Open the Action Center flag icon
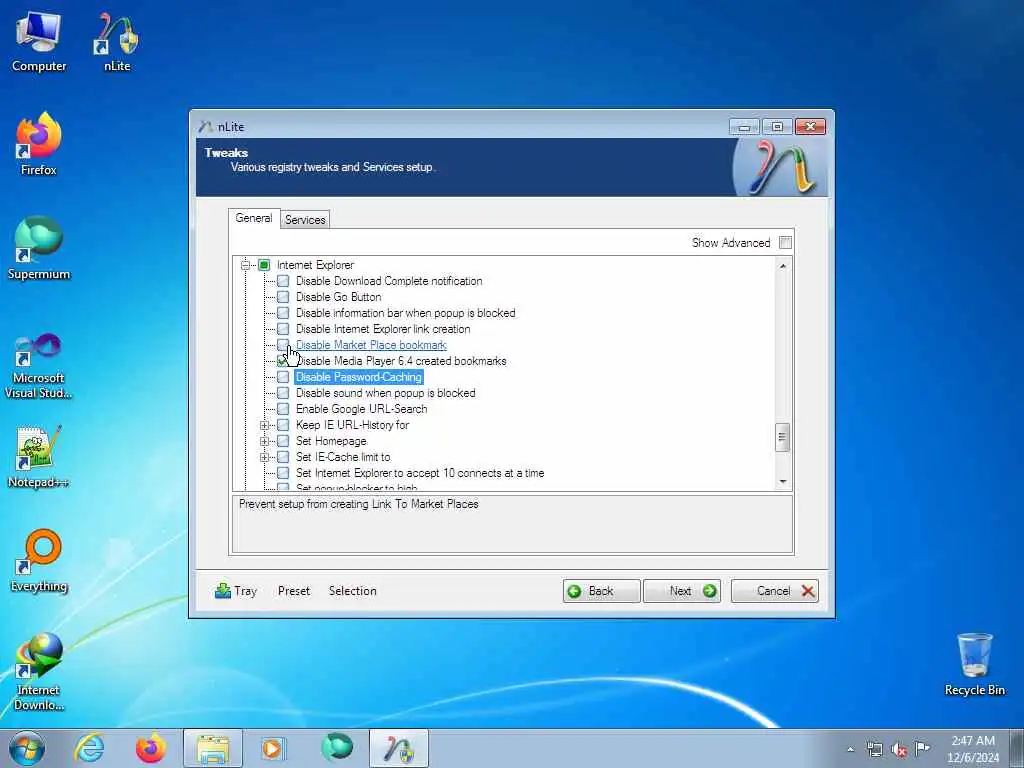 (x=922, y=748)
